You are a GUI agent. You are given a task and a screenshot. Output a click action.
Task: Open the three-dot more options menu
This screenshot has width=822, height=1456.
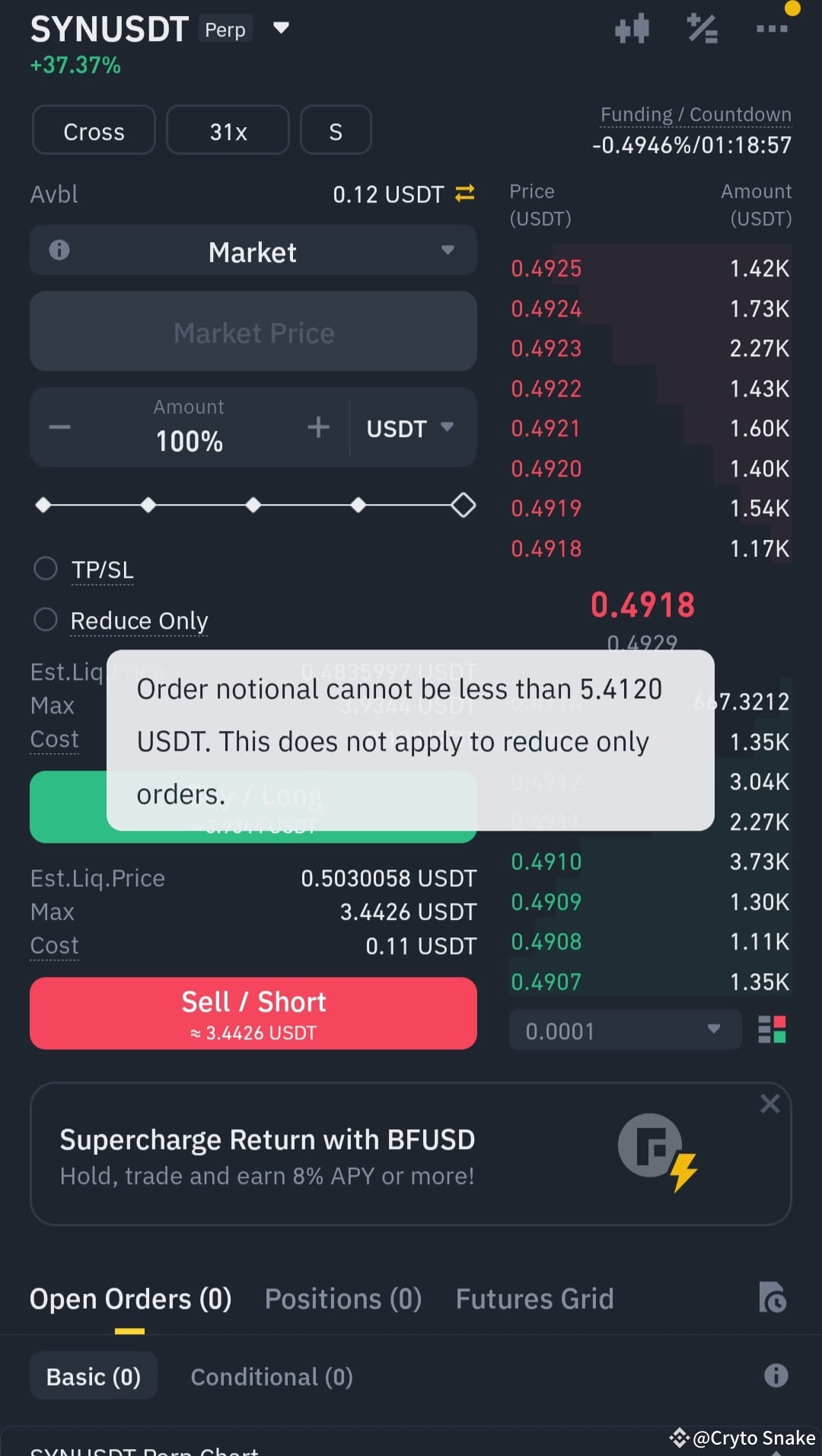(772, 29)
